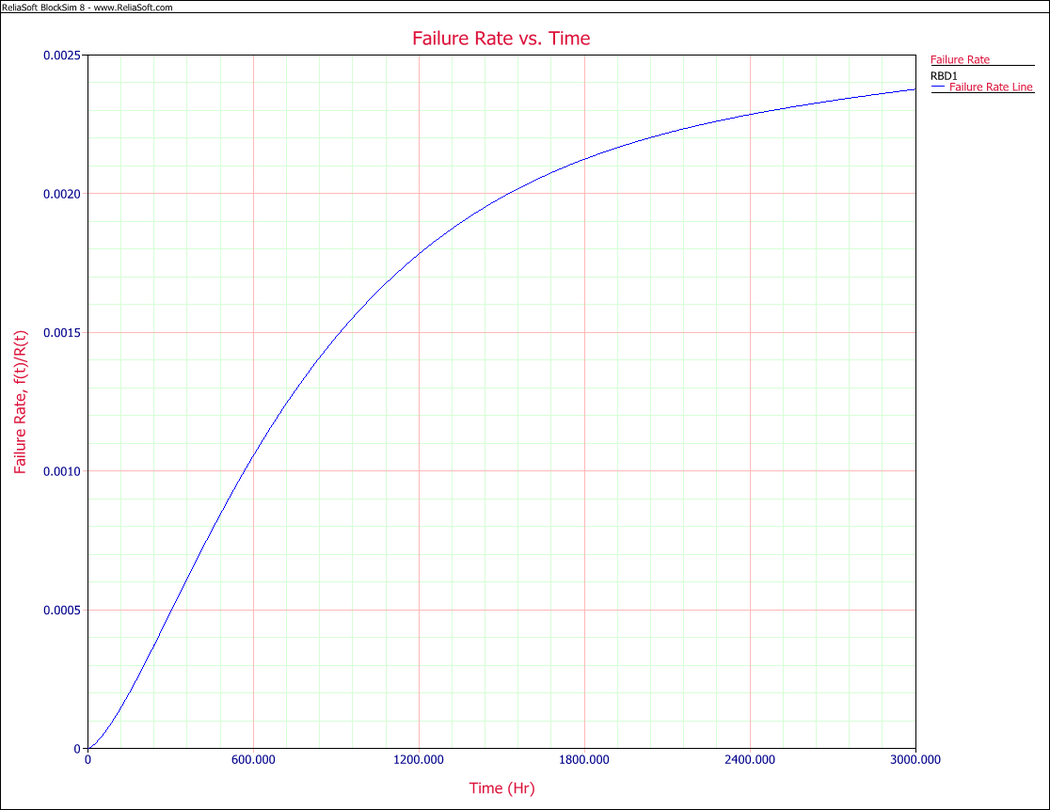This screenshot has width=1050, height=810.
Task: Click the 'Failure Rate vs. Time' plot title
Action: 501,39
